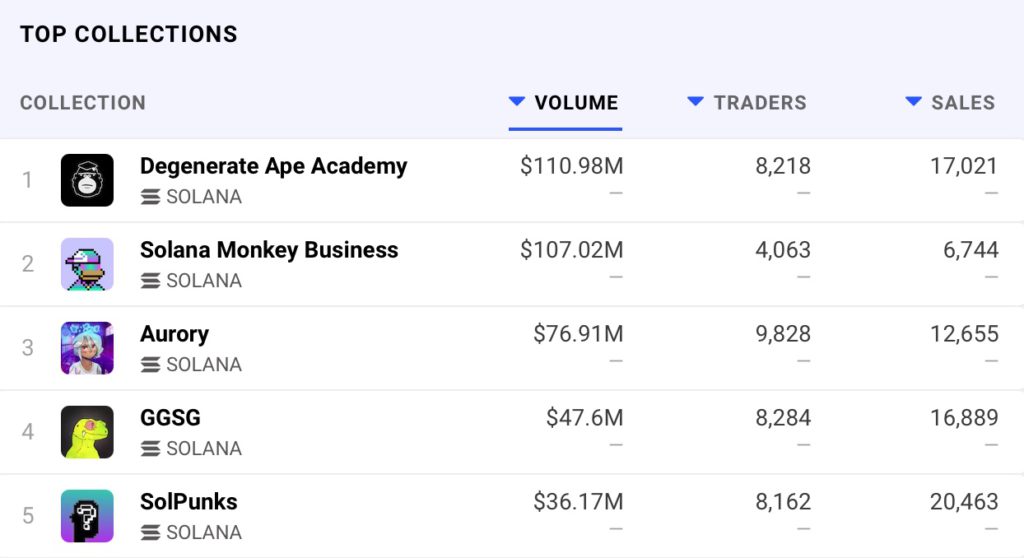Click Solana logo under SolPunks
The width and height of the screenshot is (1024, 558).
[x=151, y=533]
